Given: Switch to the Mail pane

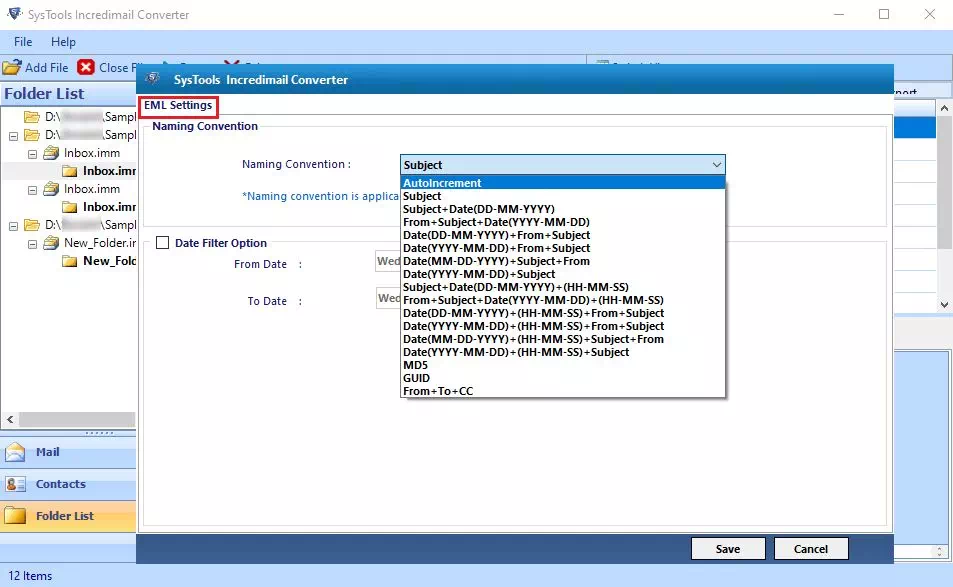Looking at the screenshot, I should 68,452.
